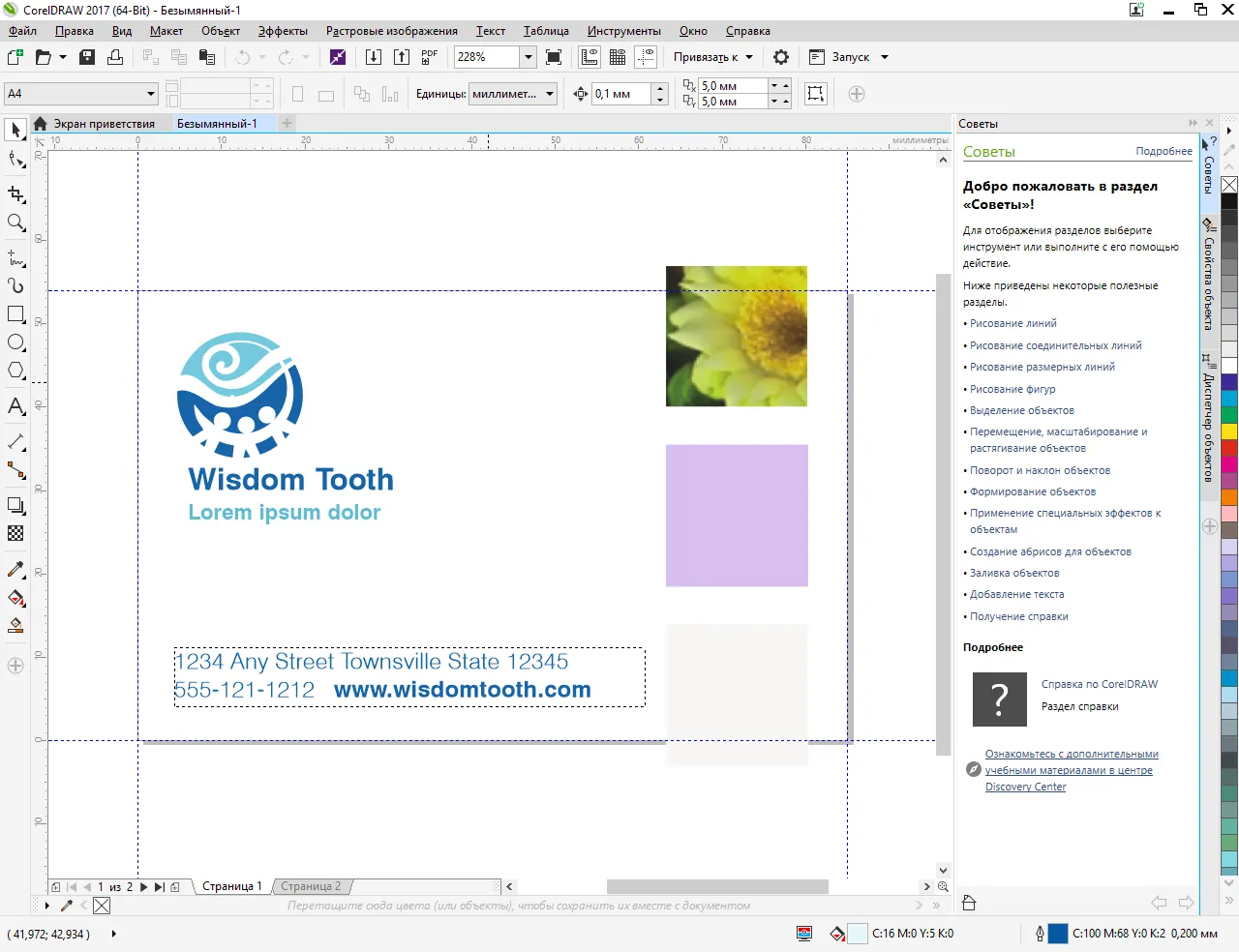Select the Text tool
The width and height of the screenshot is (1239, 952).
coord(15,406)
